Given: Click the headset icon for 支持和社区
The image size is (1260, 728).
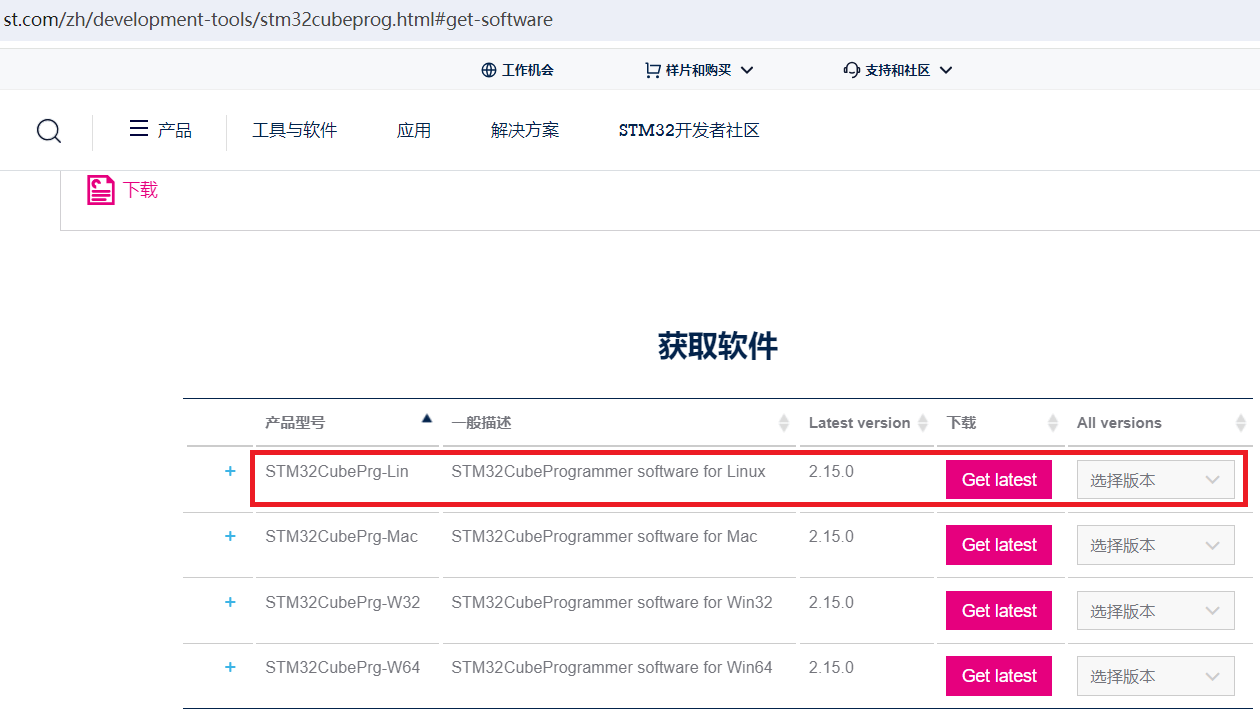Looking at the screenshot, I should coord(852,70).
